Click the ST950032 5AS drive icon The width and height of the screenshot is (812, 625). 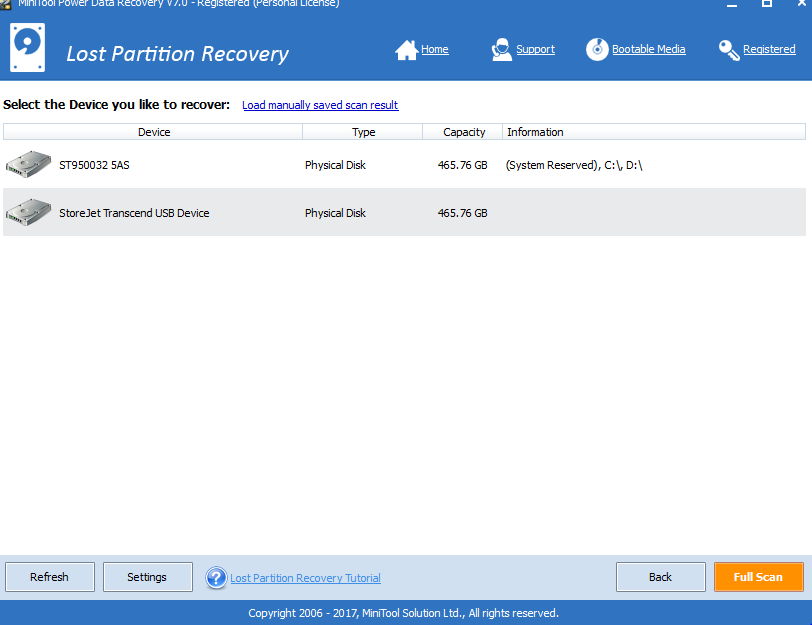coord(28,164)
